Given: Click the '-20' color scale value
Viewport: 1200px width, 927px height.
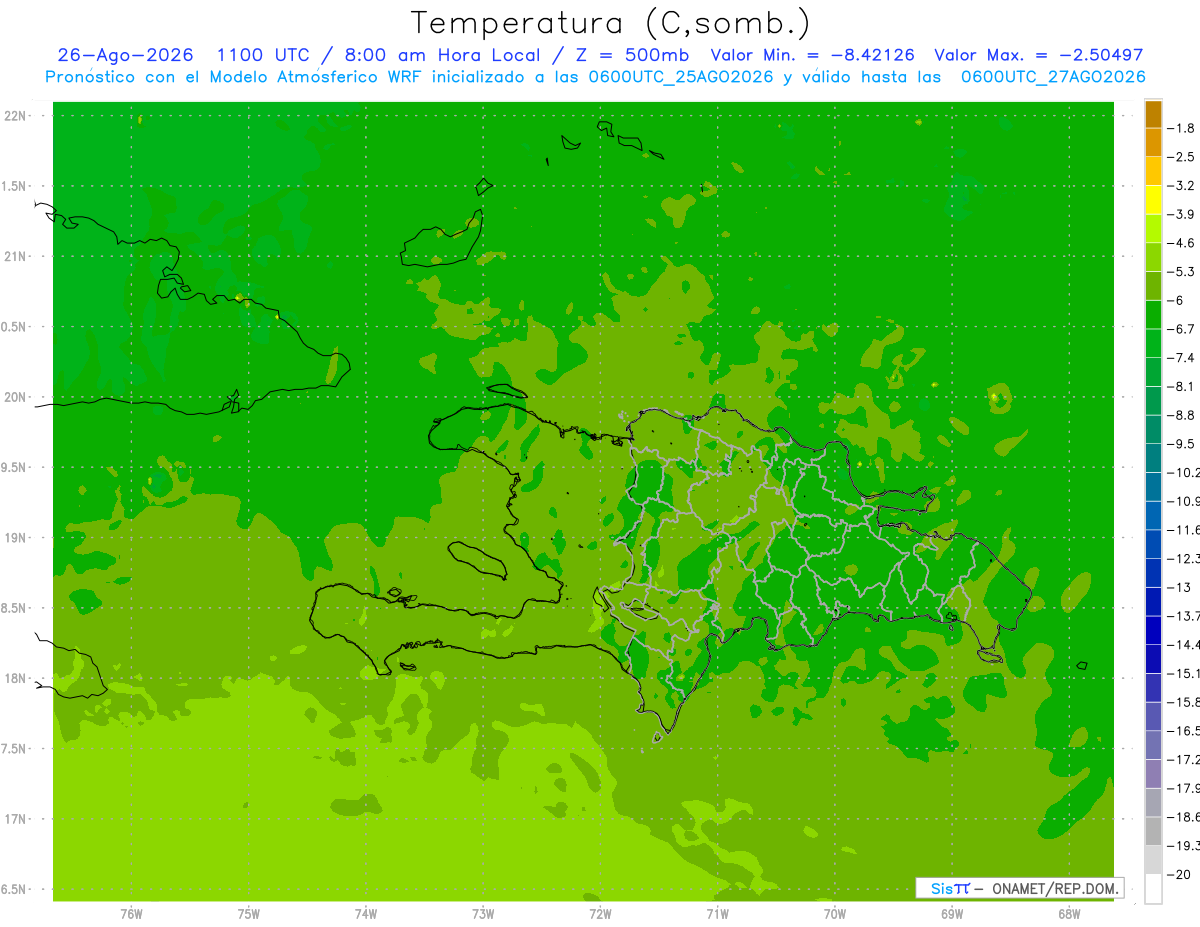Looking at the screenshot, I should click(1181, 874).
